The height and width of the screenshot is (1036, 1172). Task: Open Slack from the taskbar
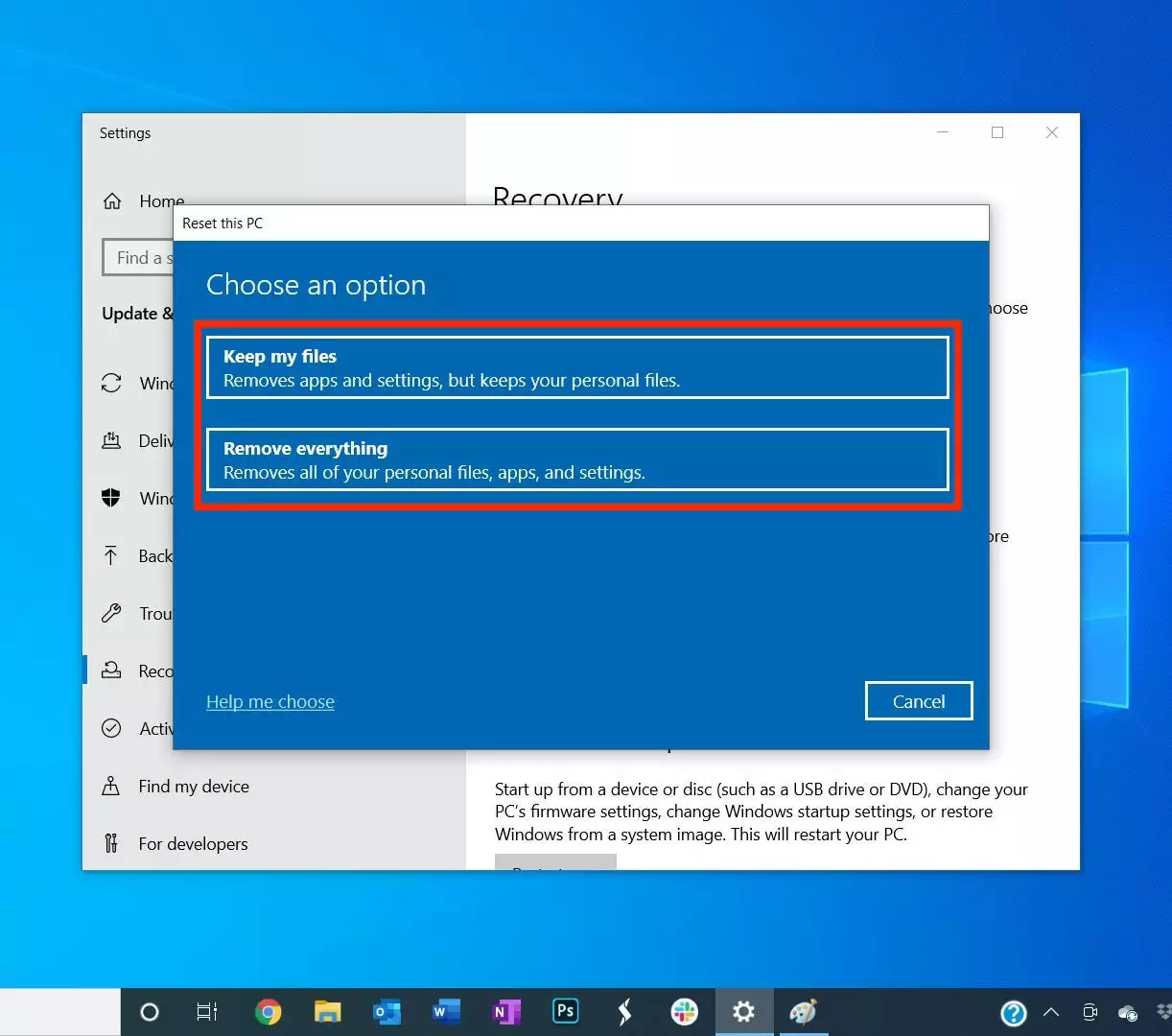click(684, 1012)
